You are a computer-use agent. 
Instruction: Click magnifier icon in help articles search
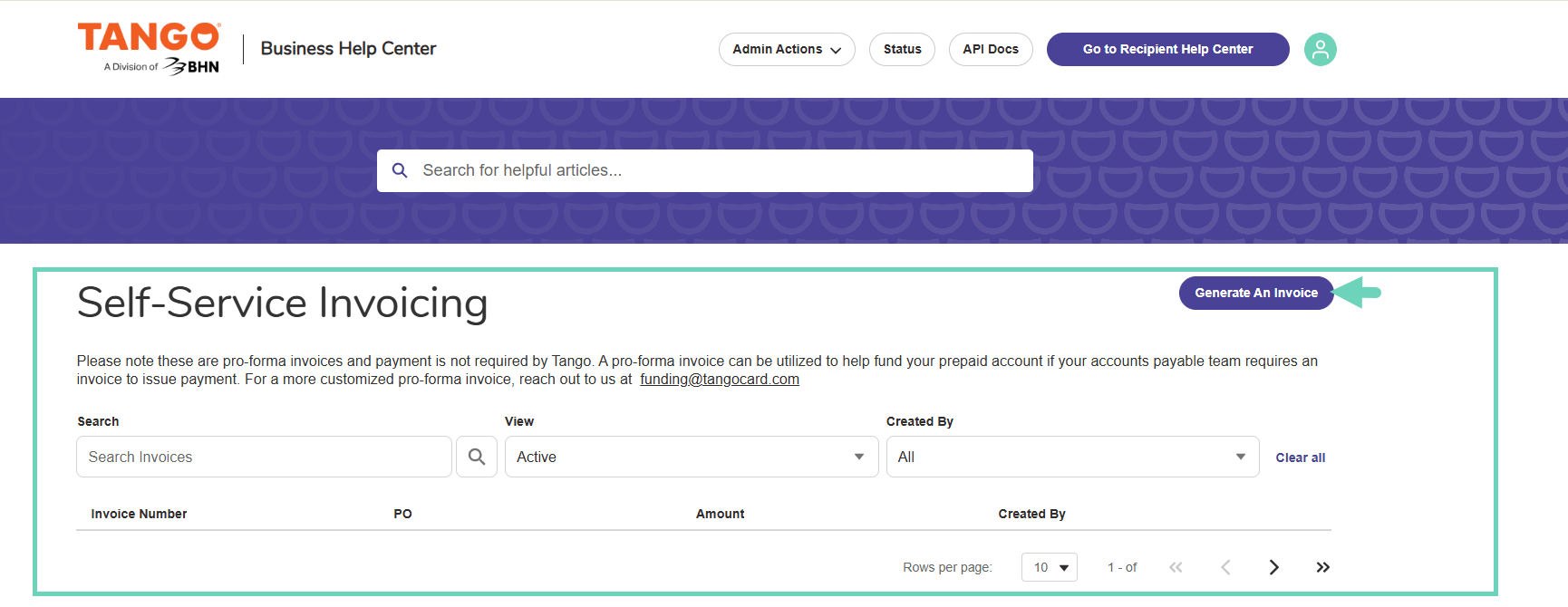400,170
